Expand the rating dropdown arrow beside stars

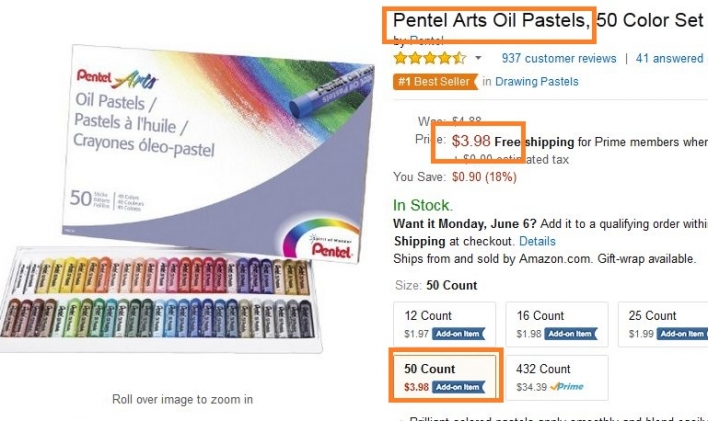click(x=478, y=58)
